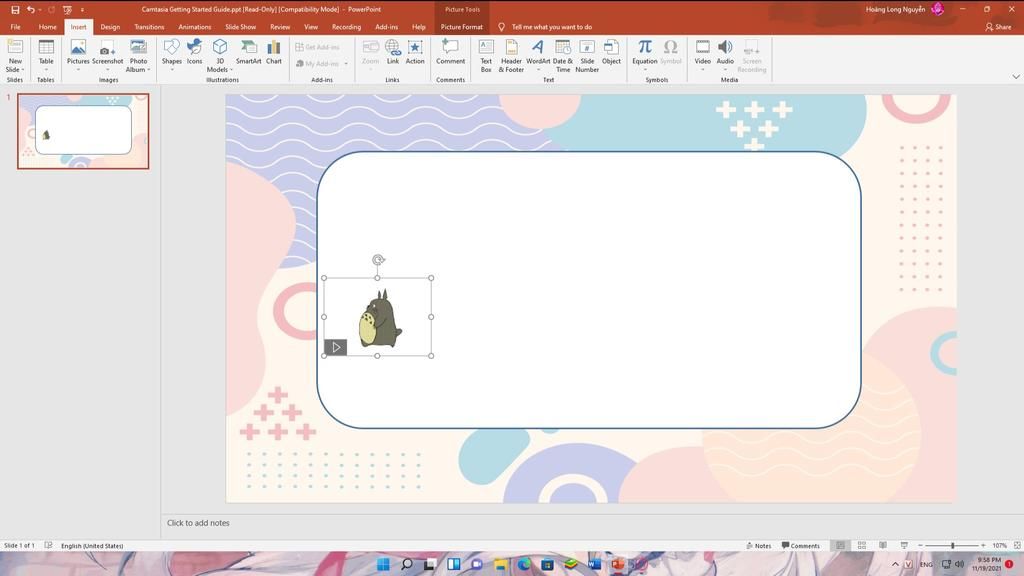This screenshot has width=1024, height=576.
Task: Insert 3D Models
Action: [x=219, y=55]
